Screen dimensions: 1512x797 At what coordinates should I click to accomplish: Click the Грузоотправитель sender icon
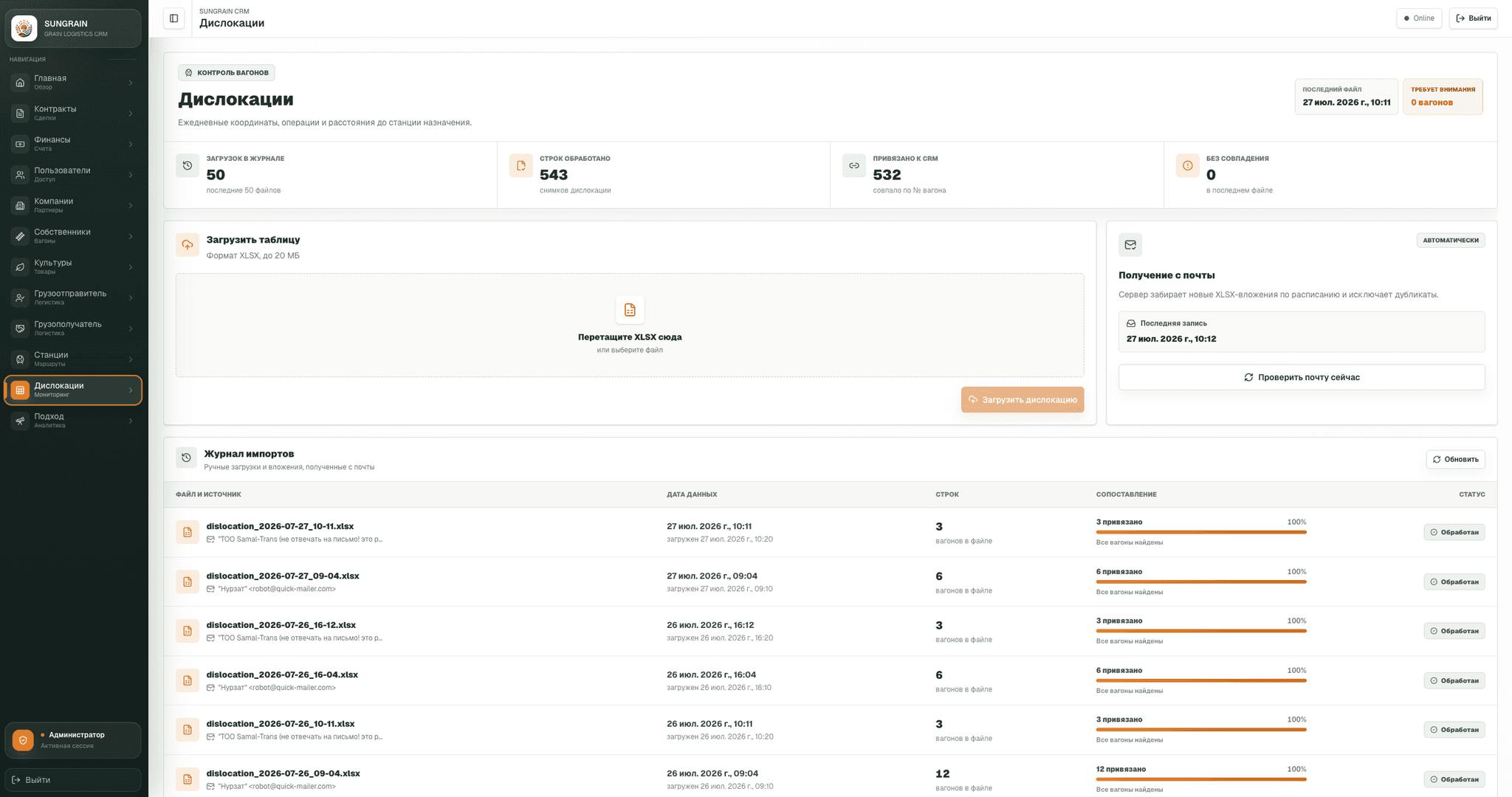tap(20, 297)
